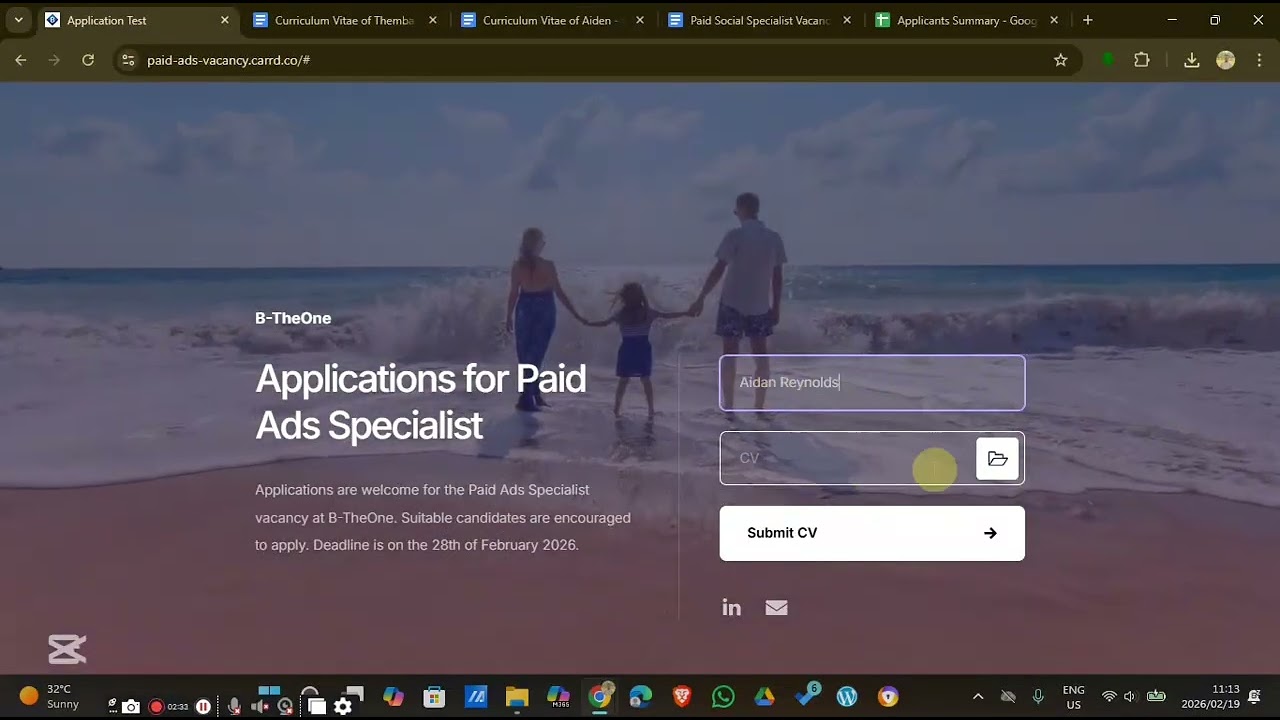Close the Applicants Summary tab
This screenshot has width=1280, height=720.
point(1054,20)
